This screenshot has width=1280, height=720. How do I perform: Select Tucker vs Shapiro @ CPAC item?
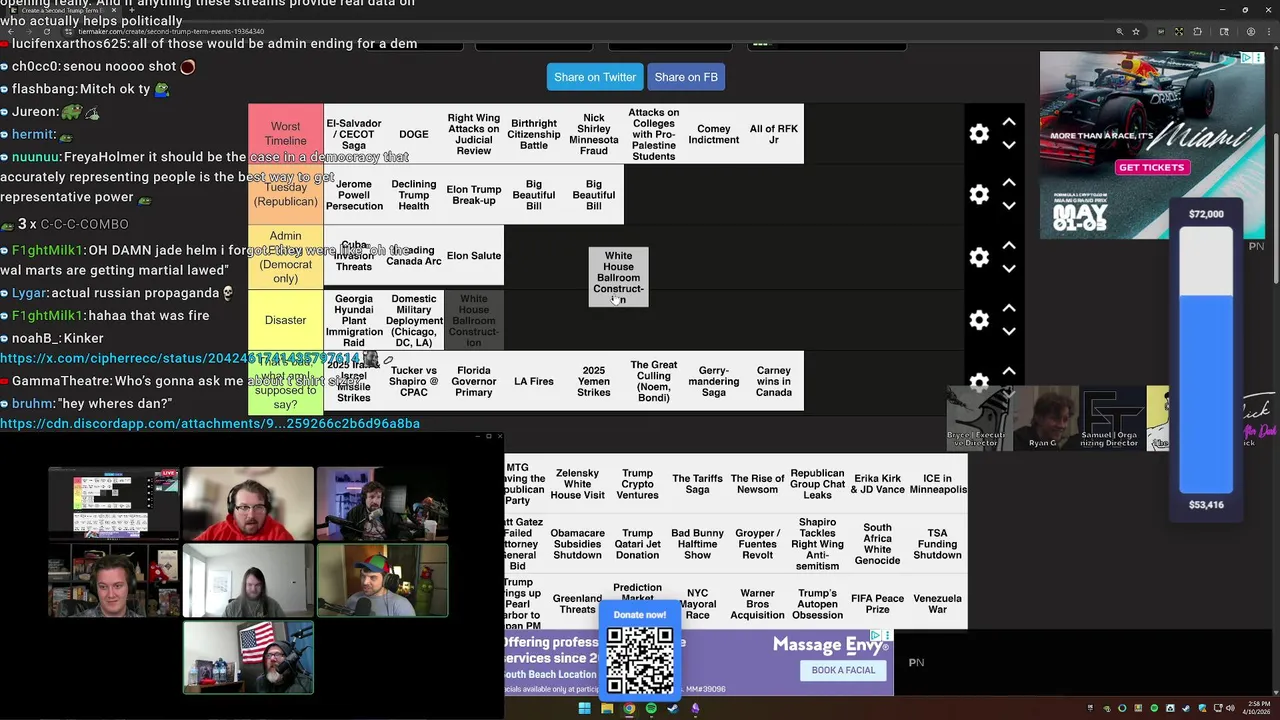pos(414,381)
